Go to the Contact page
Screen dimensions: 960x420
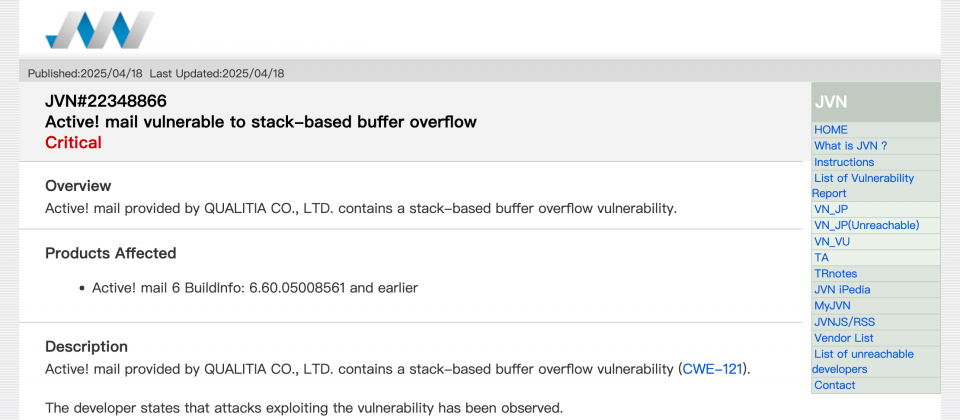pos(834,385)
